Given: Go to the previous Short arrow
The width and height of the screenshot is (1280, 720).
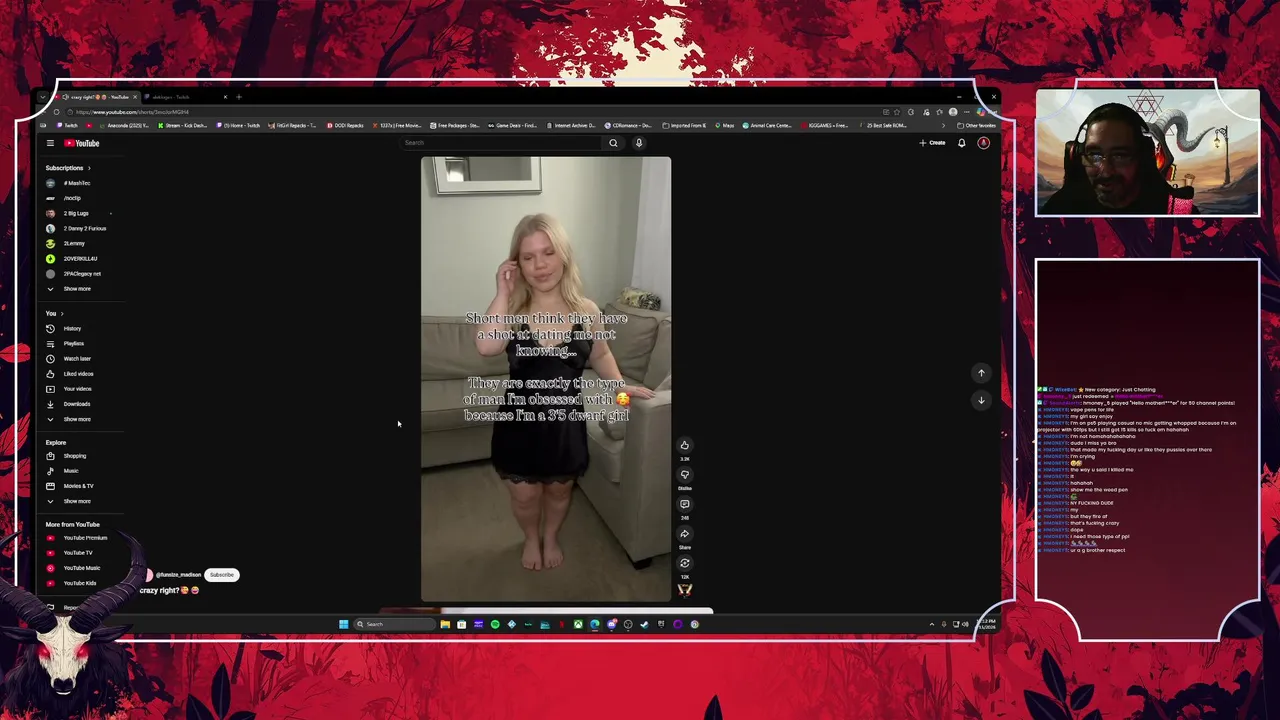Looking at the screenshot, I should pyautogui.click(x=981, y=373).
